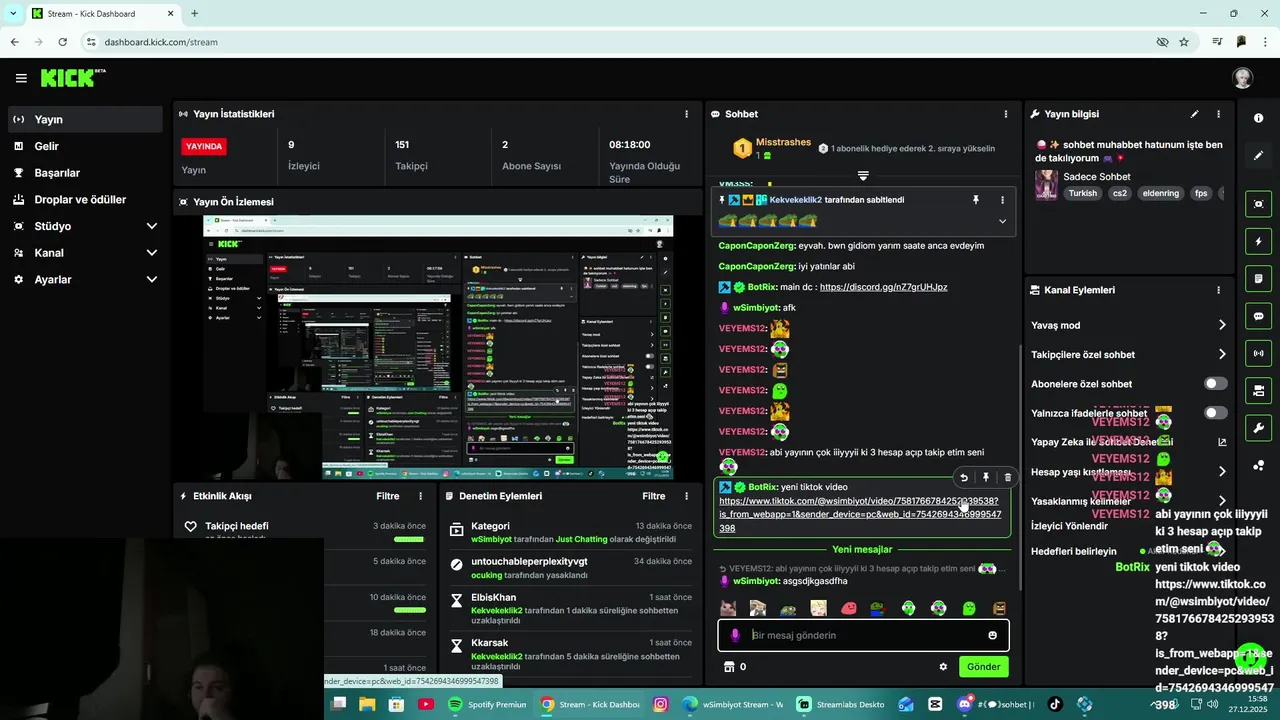Reload the page in browser

[x=62, y=42]
